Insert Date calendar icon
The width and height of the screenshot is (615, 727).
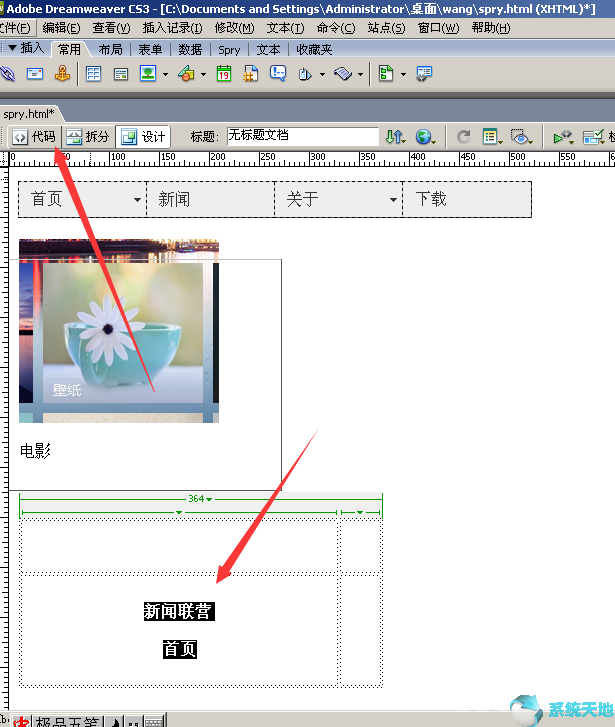[224, 74]
